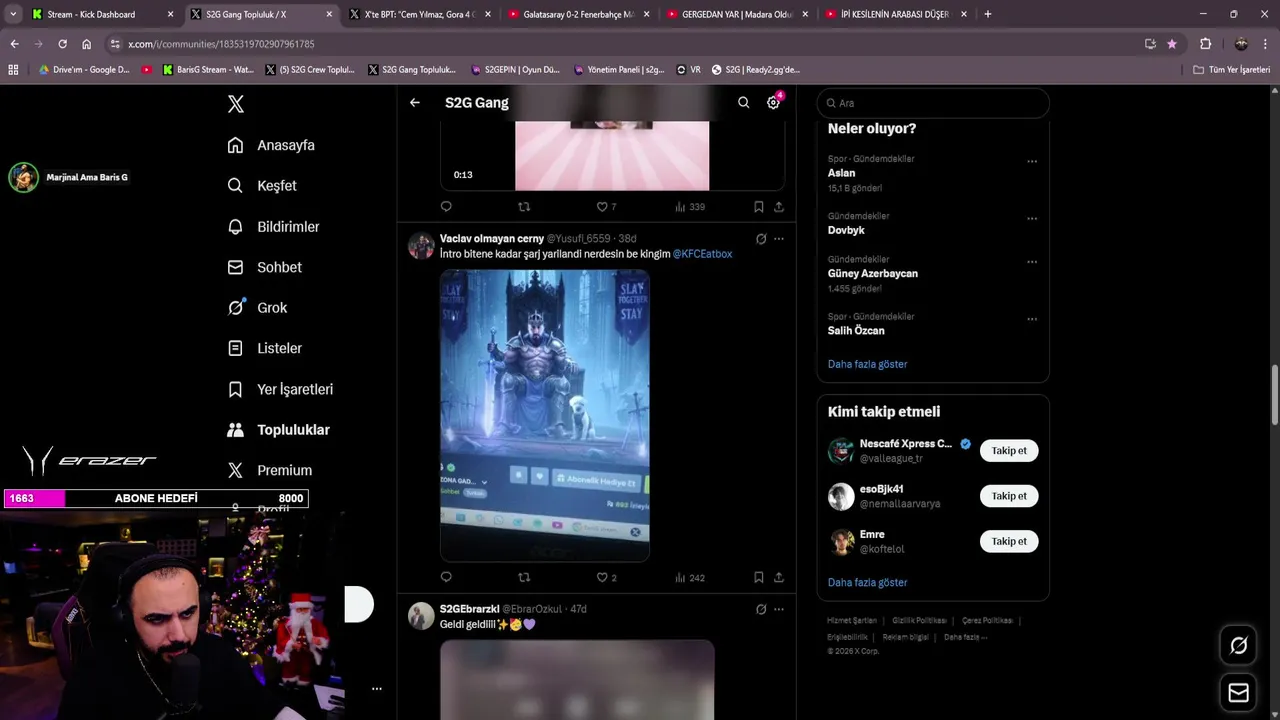
Task: Open the @KFCEatbox mention
Action: [702, 254]
